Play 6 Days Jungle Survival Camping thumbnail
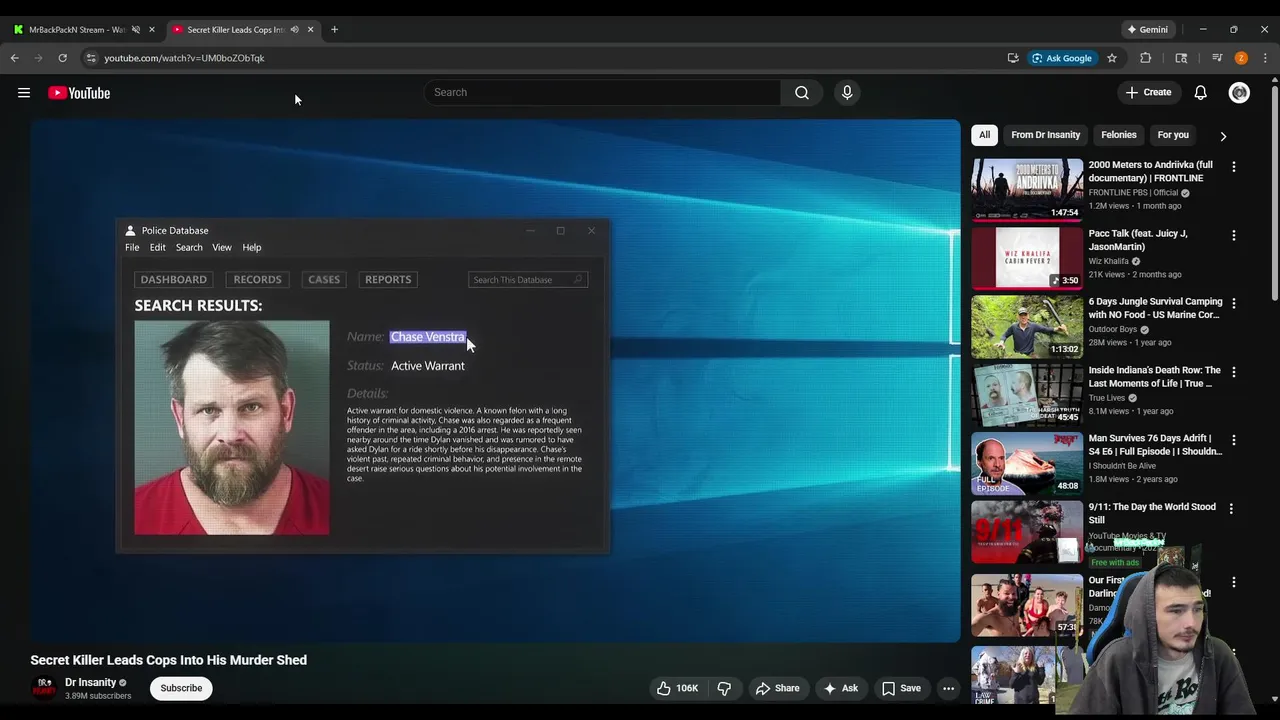Viewport: 1280px width, 720px height. click(x=1027, y=326)
